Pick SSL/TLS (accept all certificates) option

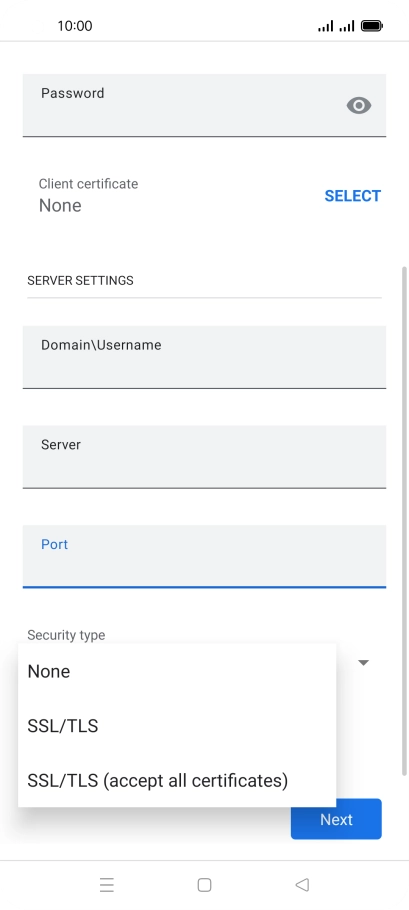[177, 781]
